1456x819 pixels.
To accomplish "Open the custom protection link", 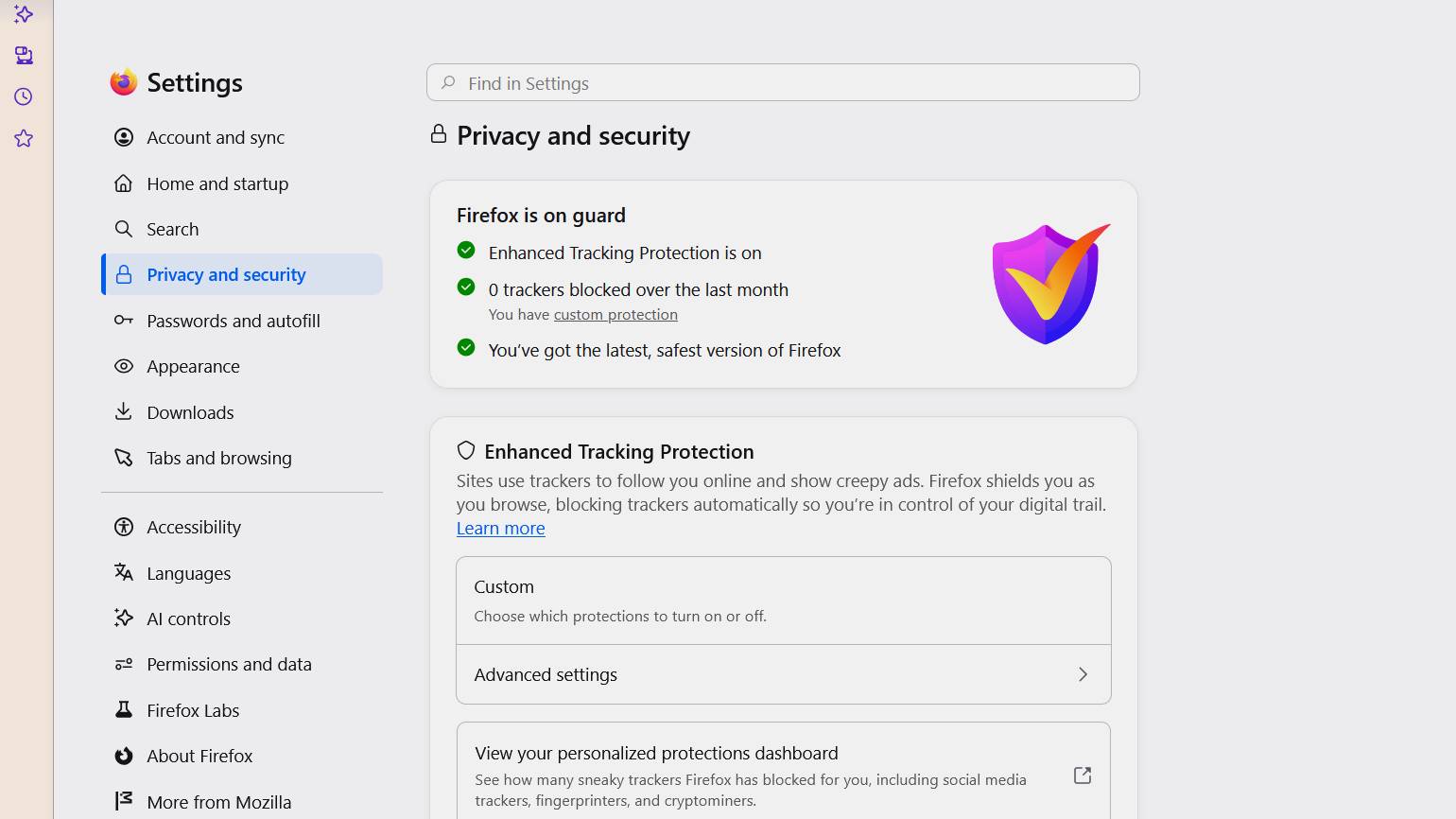I will 615,315.
